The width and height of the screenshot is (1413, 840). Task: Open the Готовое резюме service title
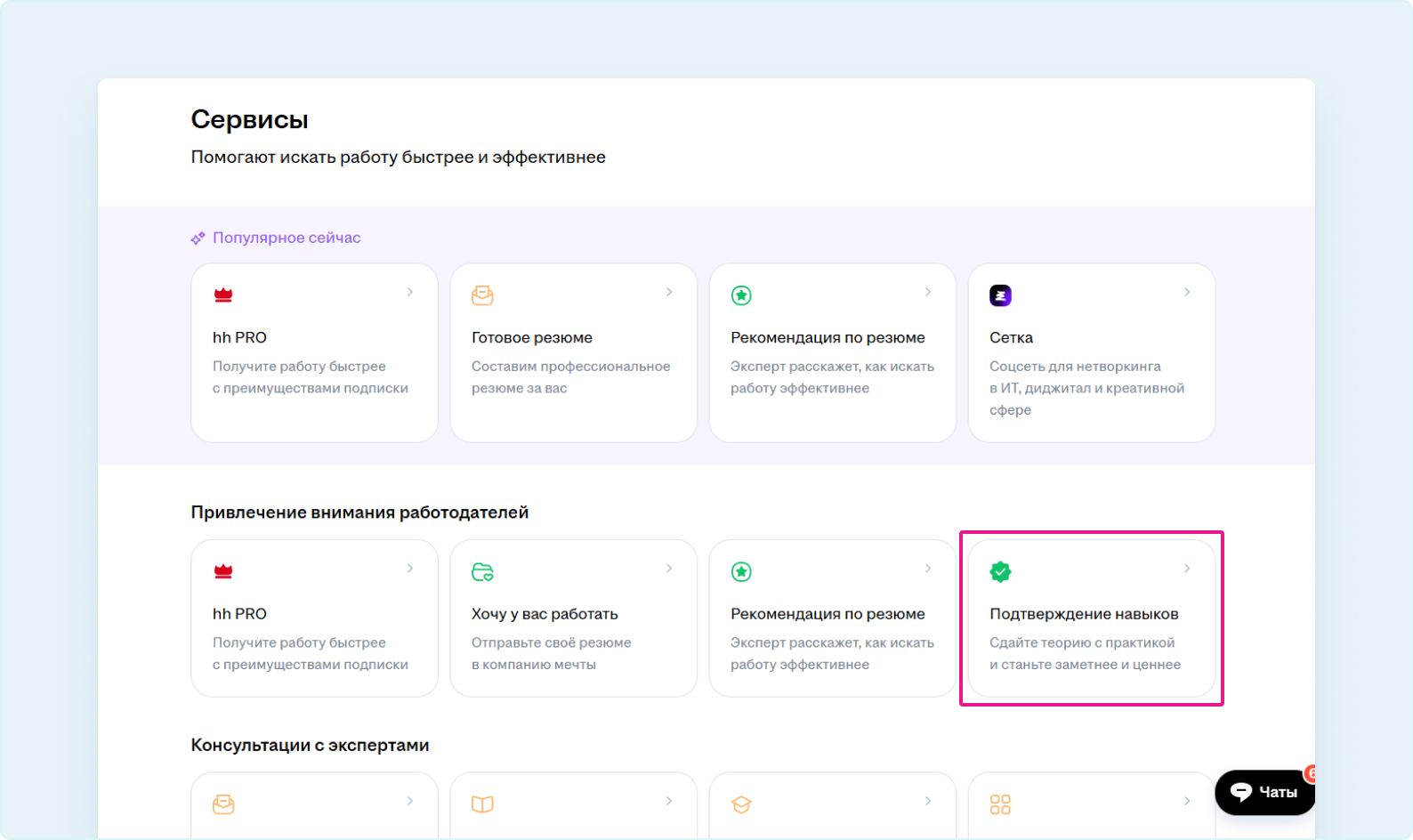(532, 338)
